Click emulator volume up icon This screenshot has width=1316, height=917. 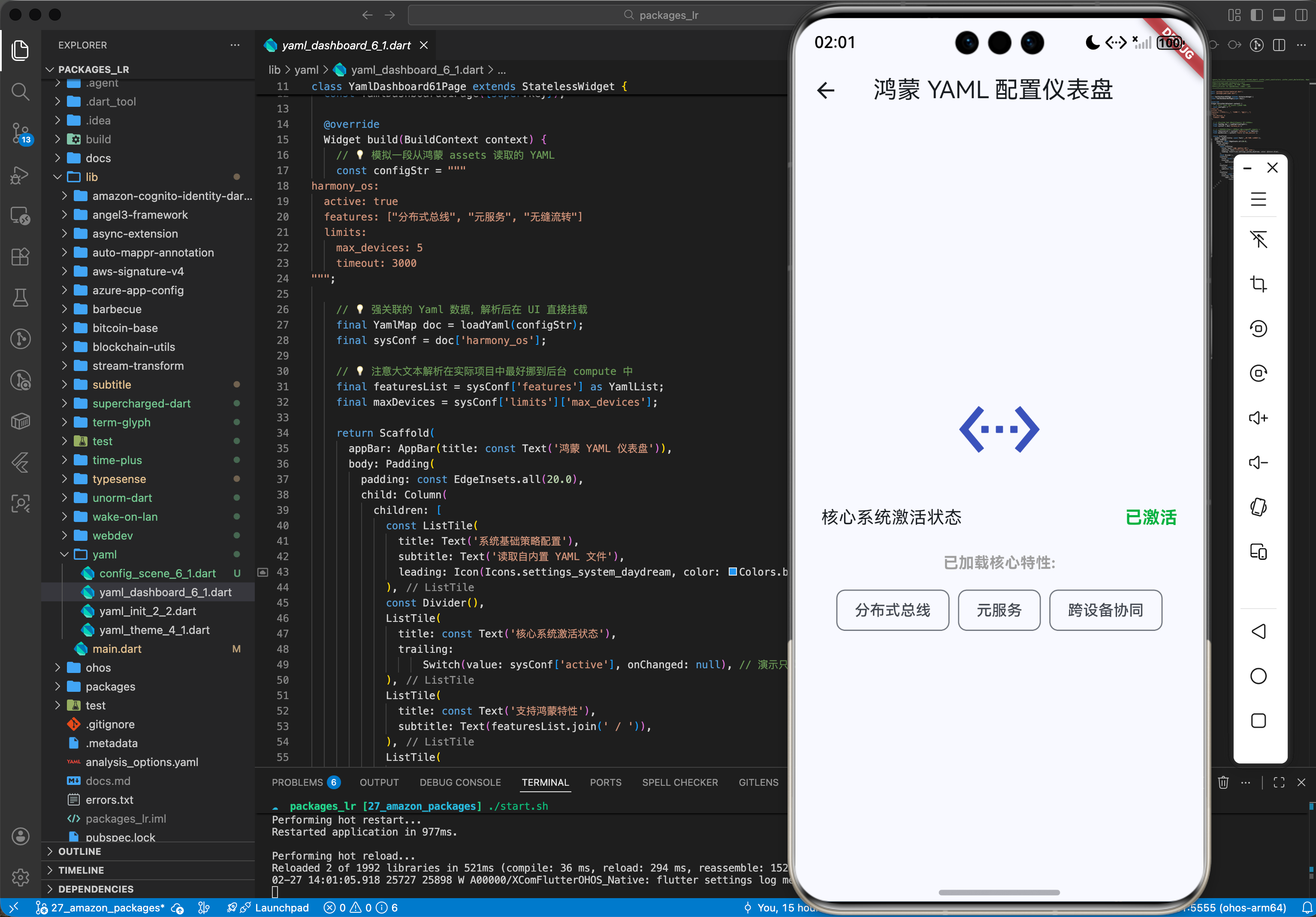click(x=1258, y=418)
